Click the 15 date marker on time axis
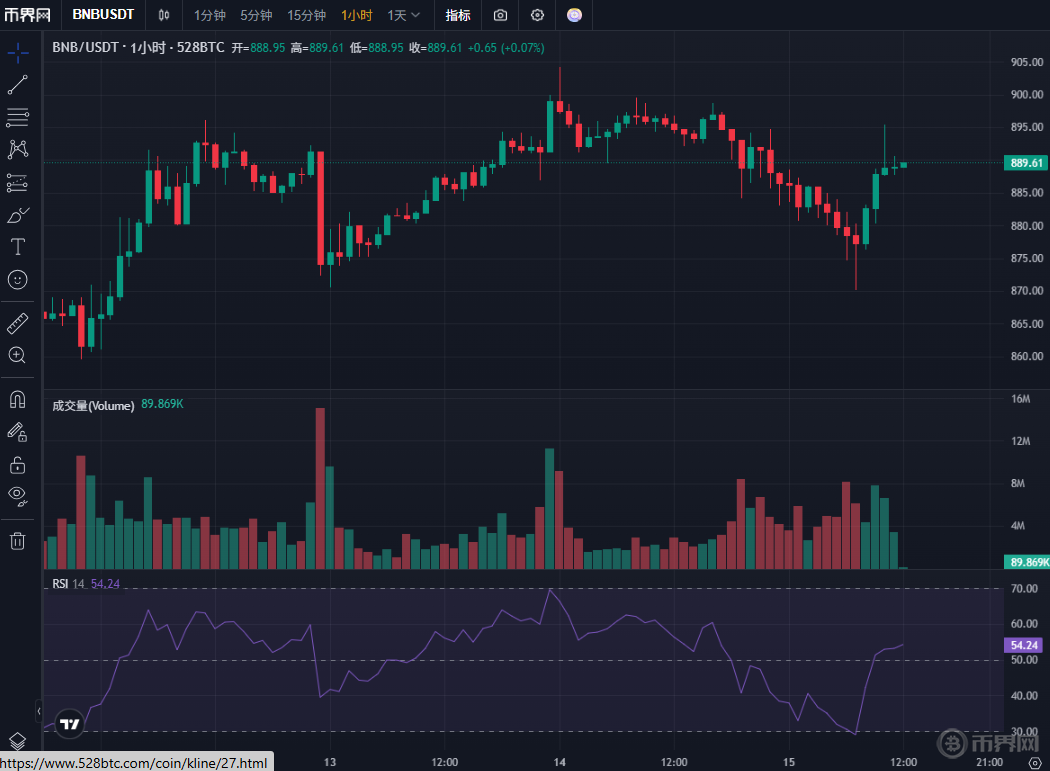Image resolution: width=1050 pixels, height=771 pixels. (x=789, y=762)
